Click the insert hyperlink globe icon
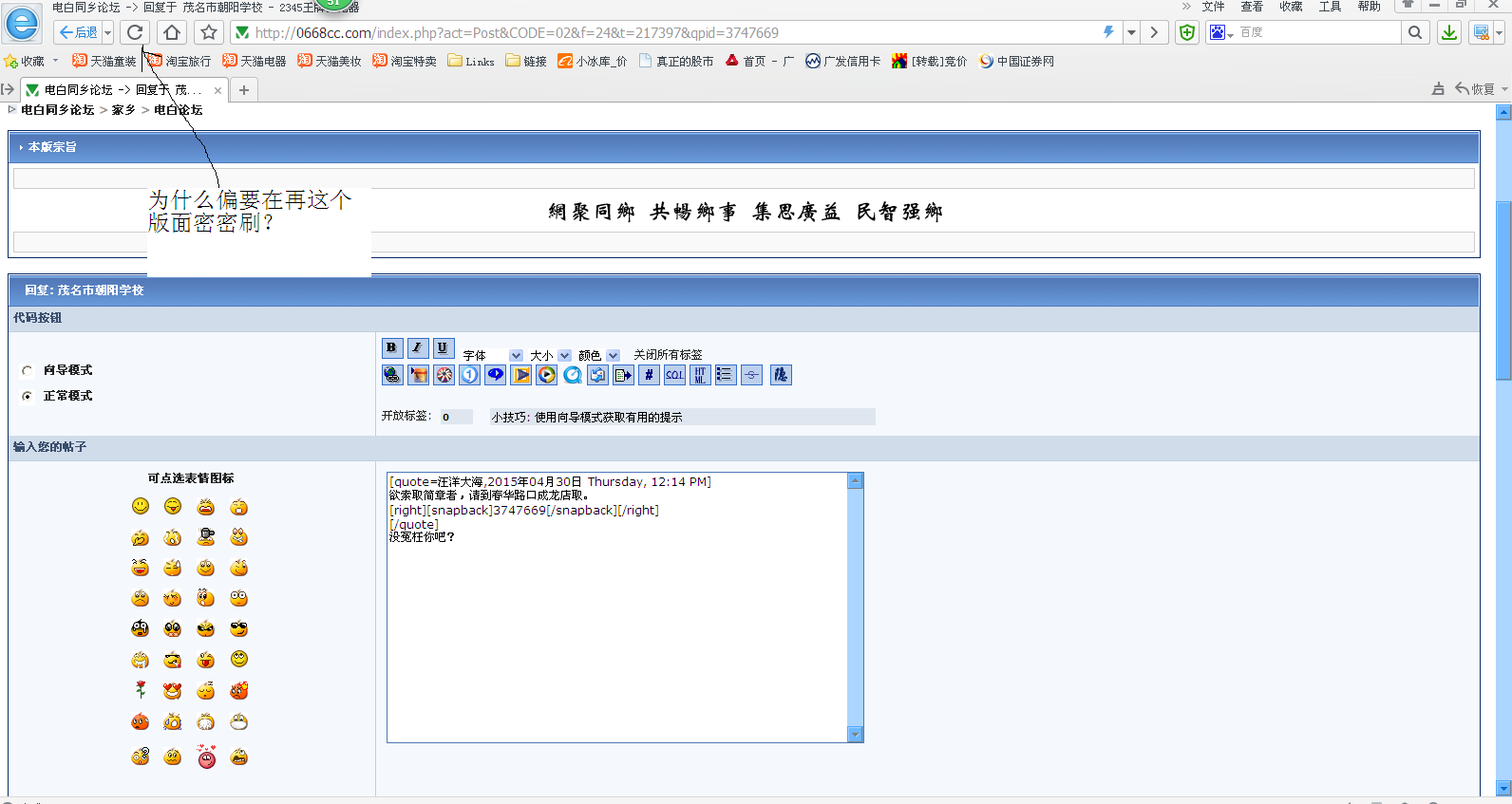The width and height of the screenshot is (1512, 804). 392,375
